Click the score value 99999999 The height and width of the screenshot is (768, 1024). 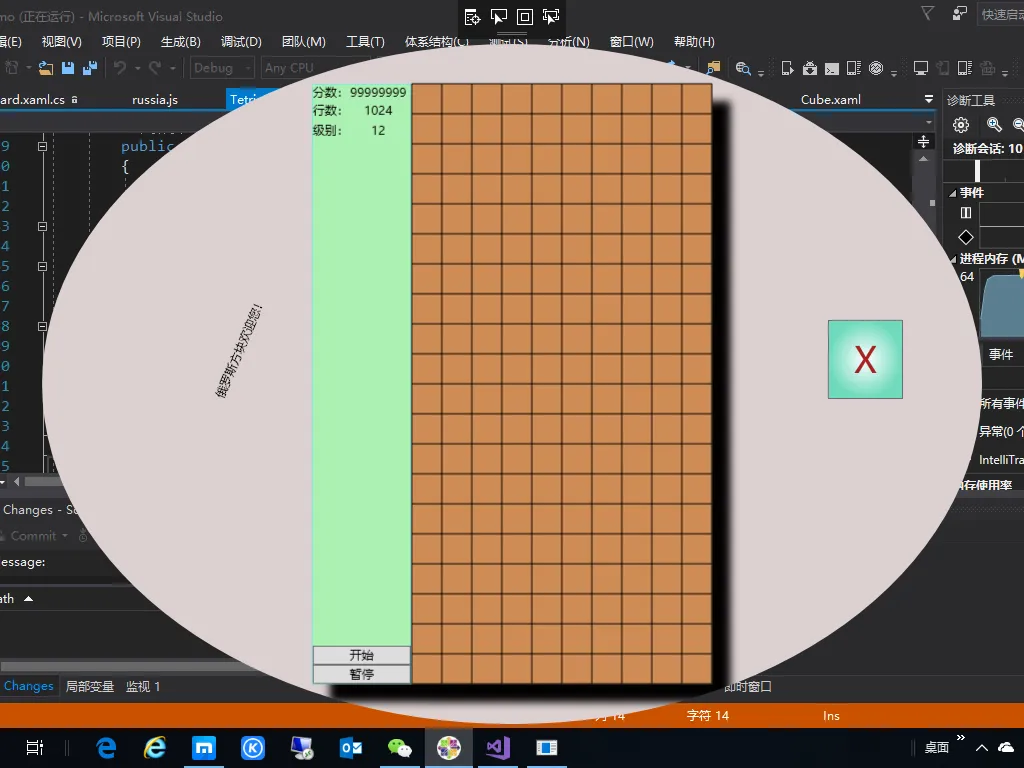pyautogui.click(x=378, y=92)
